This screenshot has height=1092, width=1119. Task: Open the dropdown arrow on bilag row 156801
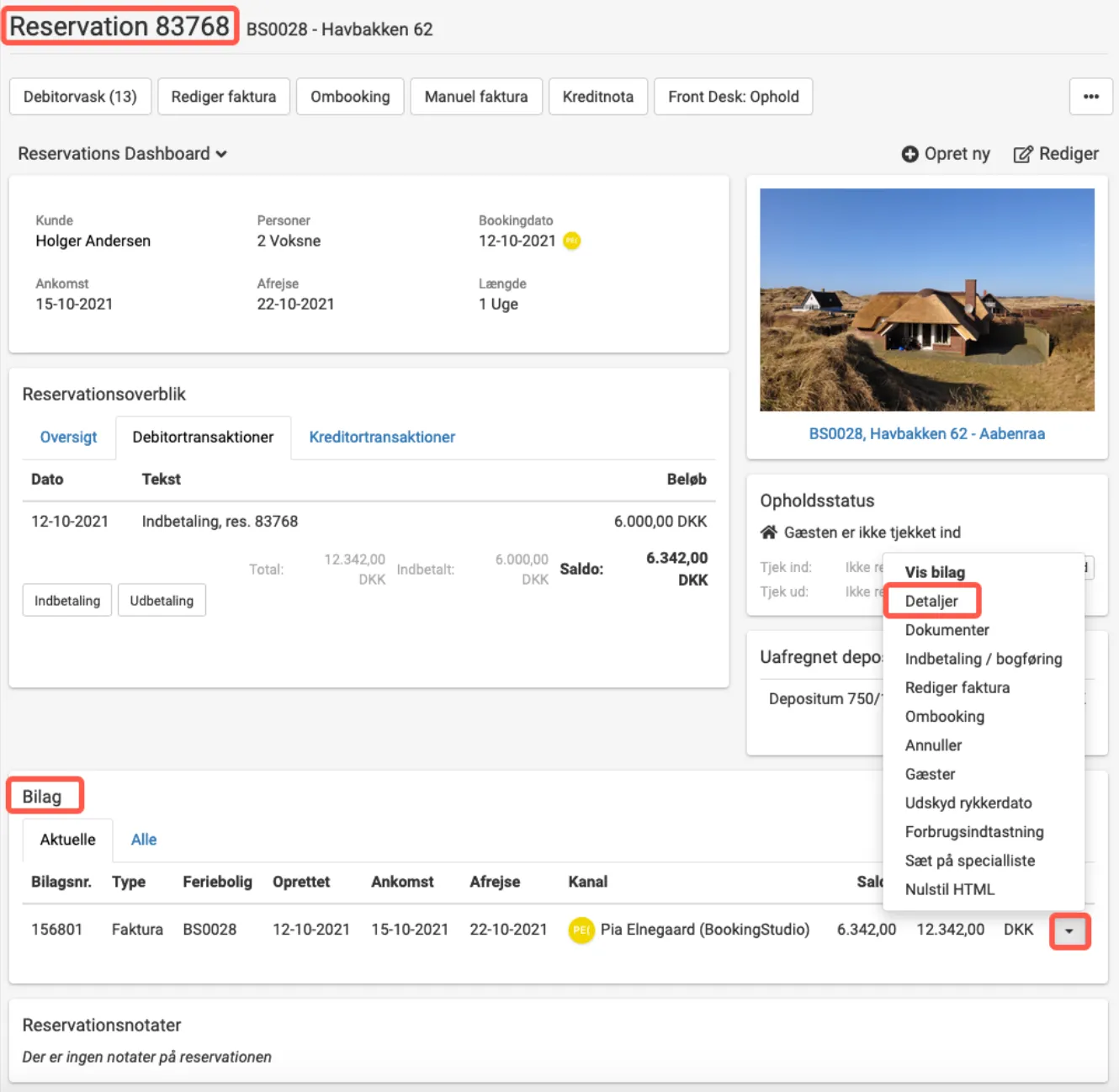1069,930
